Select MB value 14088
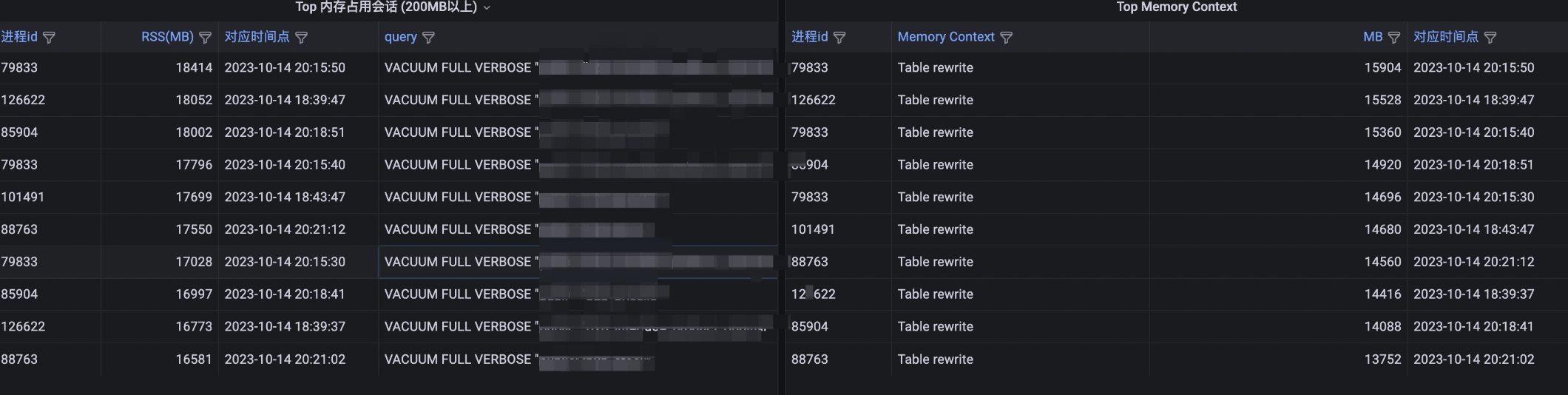Image resolution: width=1568 pixels, height=395 pixels. tap(1382, 327)
